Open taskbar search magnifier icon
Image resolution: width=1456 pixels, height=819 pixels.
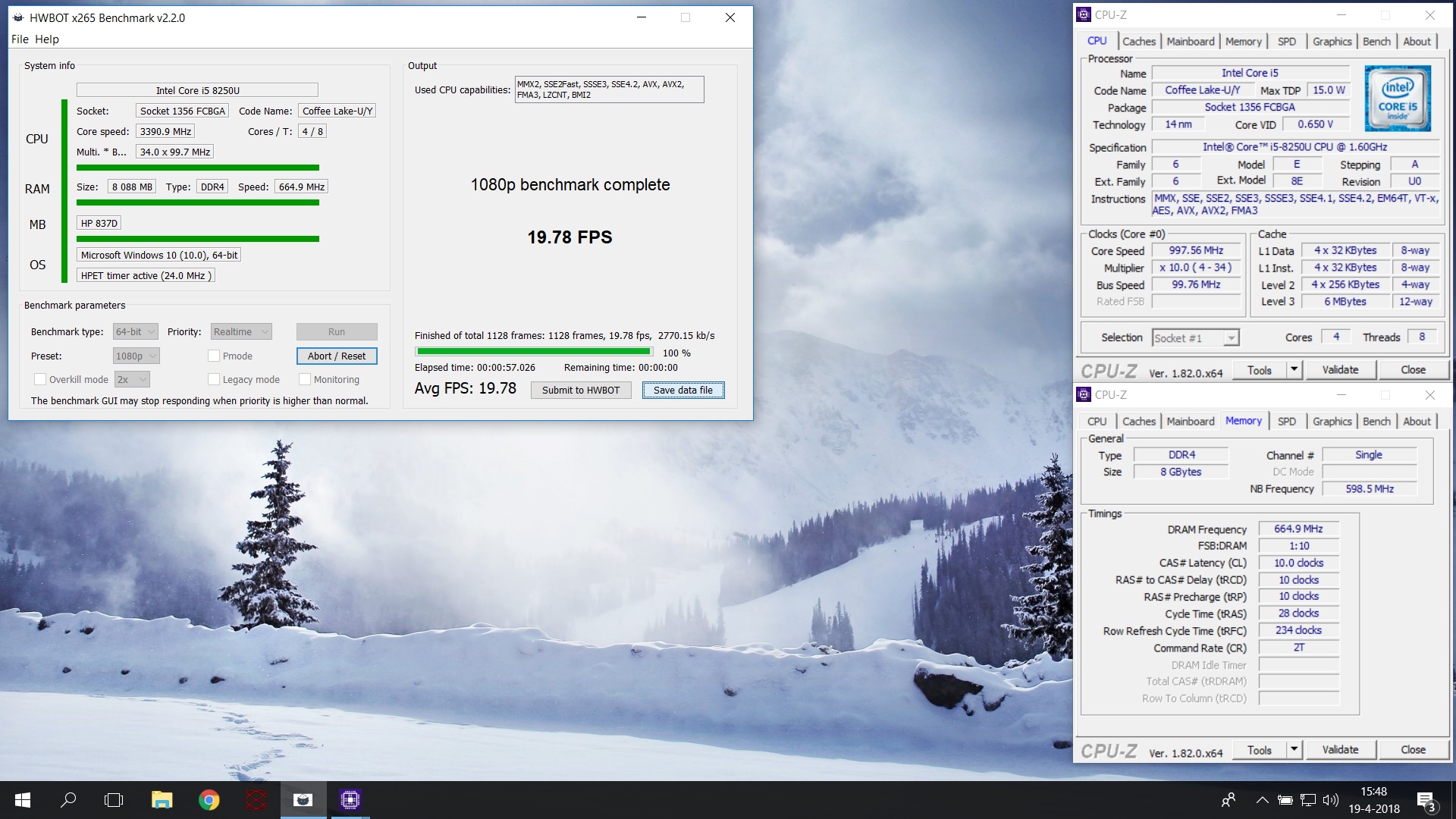(x=68, y=800)
